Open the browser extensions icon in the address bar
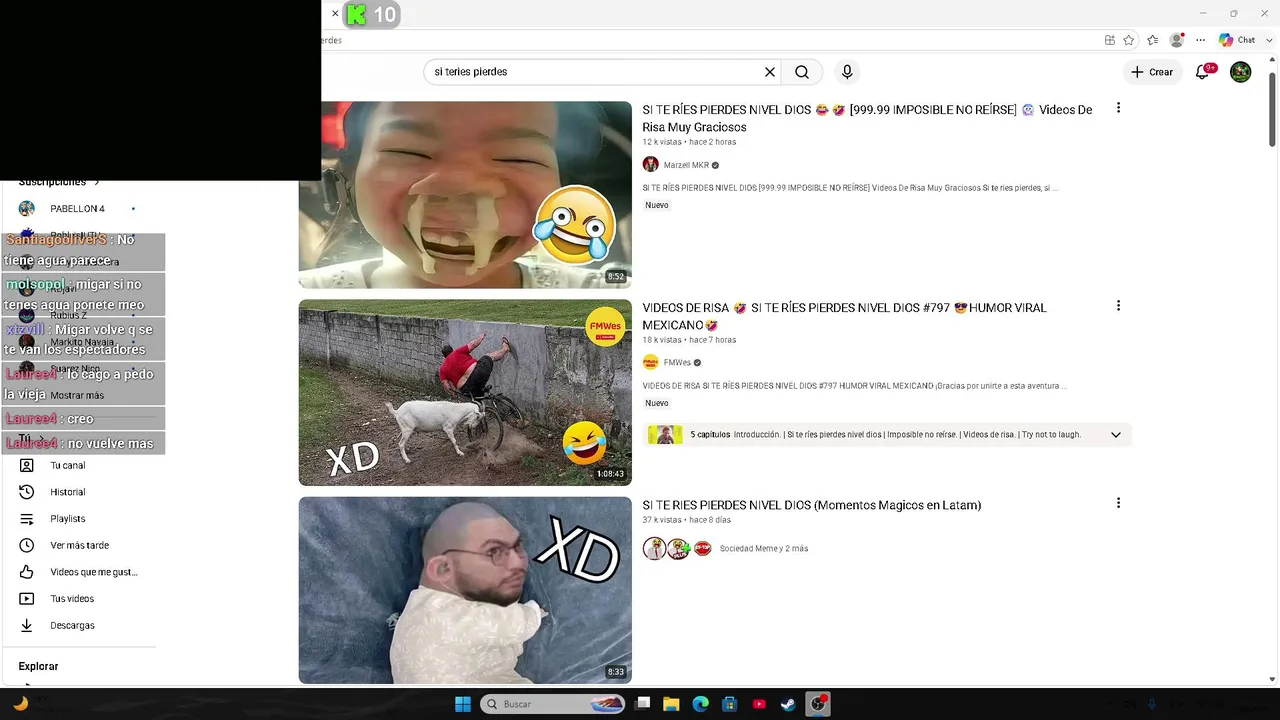 point(1110,40)
